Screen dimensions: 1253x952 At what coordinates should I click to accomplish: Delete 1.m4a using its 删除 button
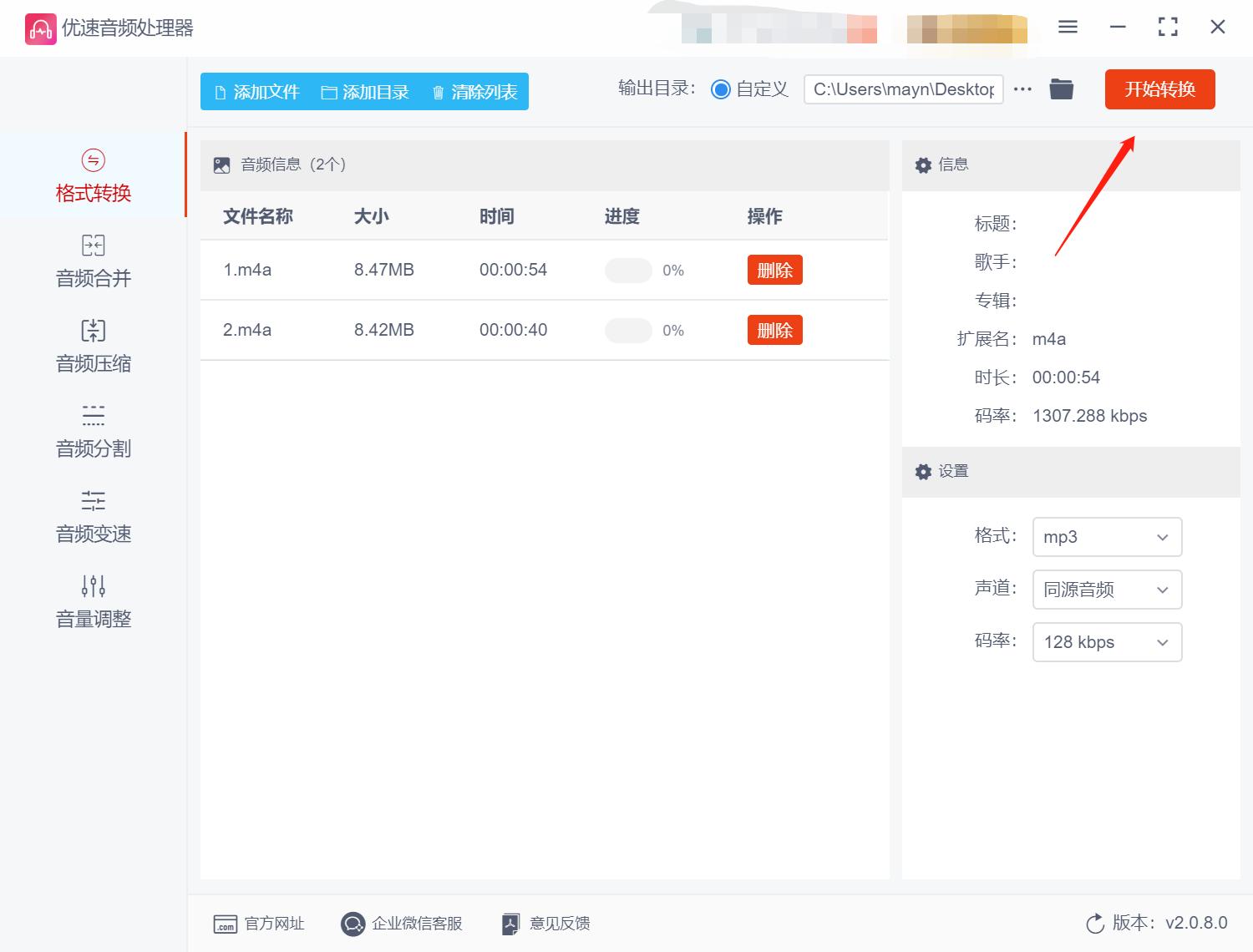coord(774,270)
